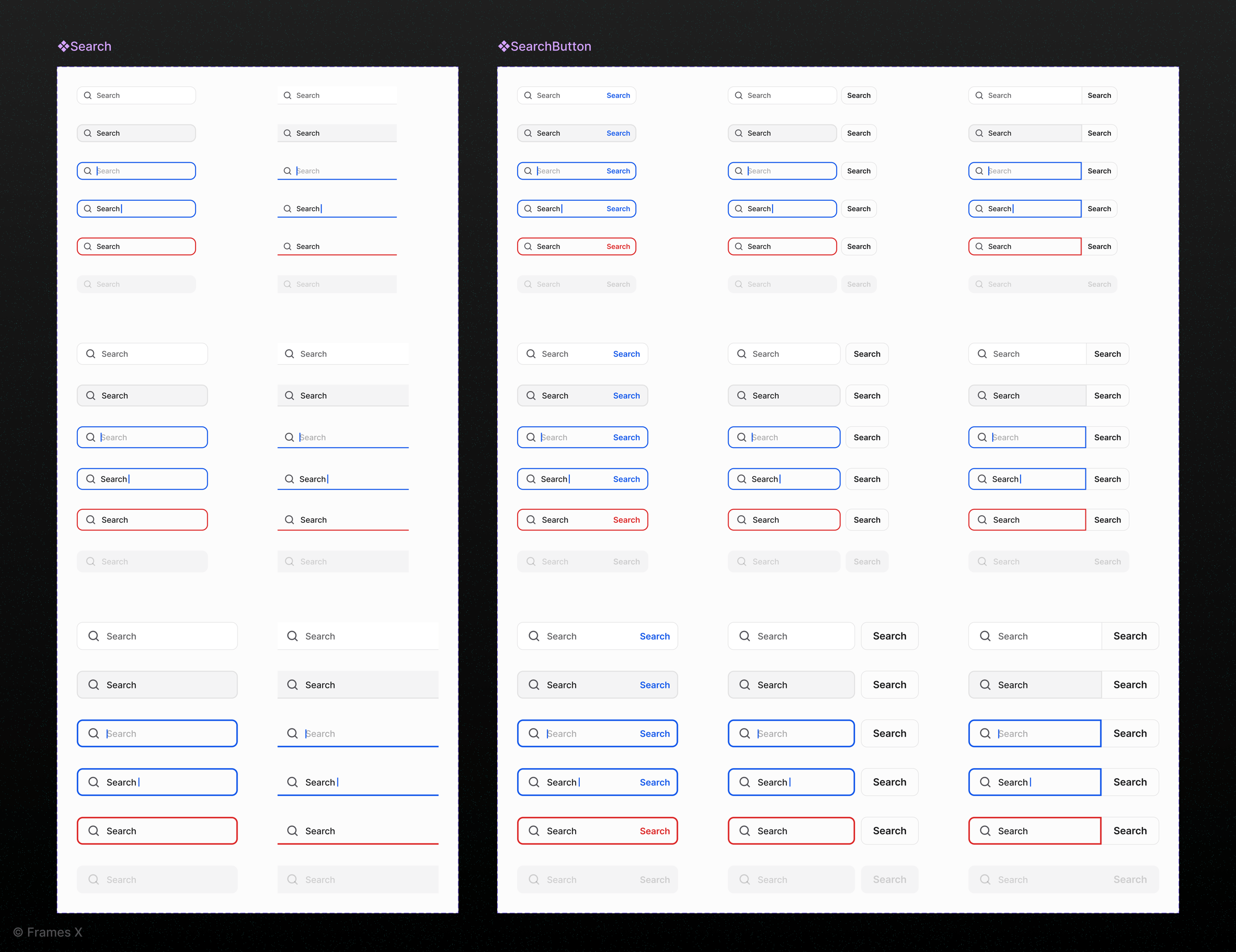Click detached Search button beside large red field
This screenshot has width=1236, height=952.
click(890, 830)
